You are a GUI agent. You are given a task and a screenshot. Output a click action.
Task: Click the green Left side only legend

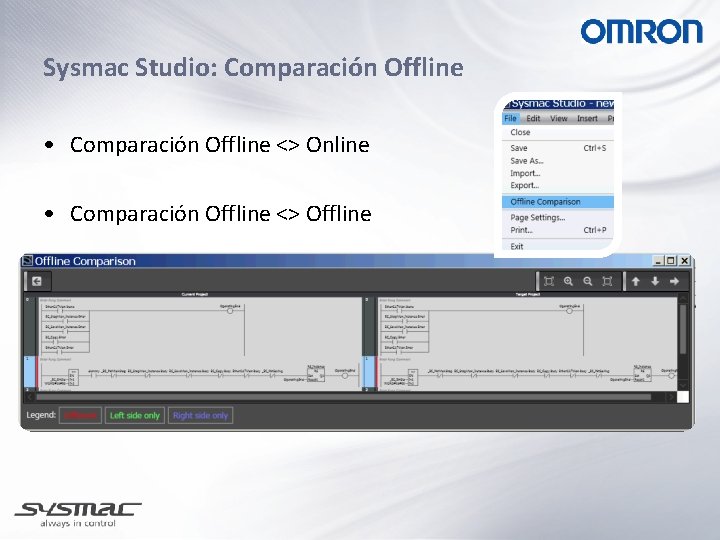[x=135, y=415]
